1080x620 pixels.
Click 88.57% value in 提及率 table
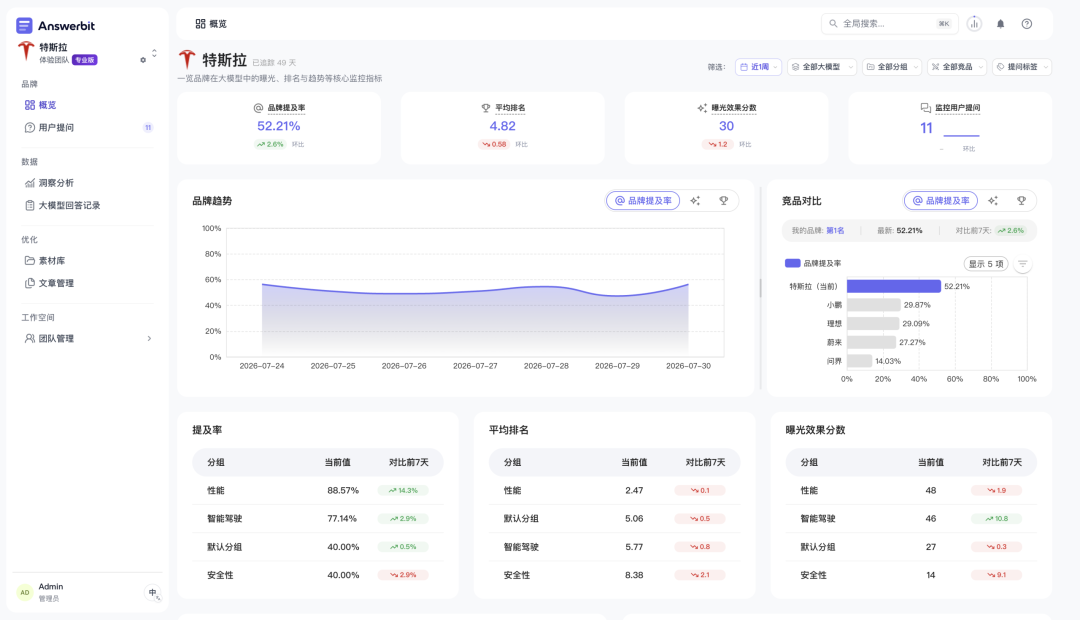point(343,490)
